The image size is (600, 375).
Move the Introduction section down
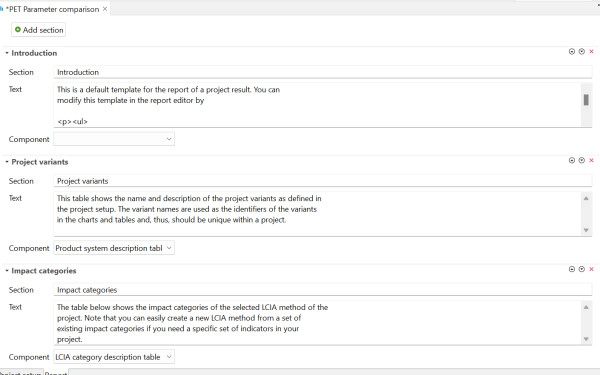click(582, 52)
